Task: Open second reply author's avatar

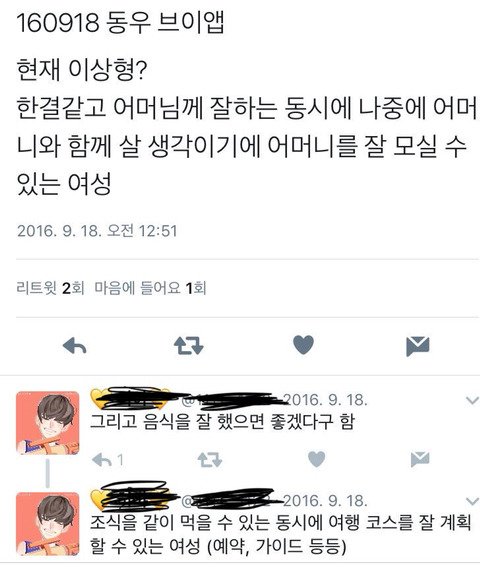Action: point(48,524)
